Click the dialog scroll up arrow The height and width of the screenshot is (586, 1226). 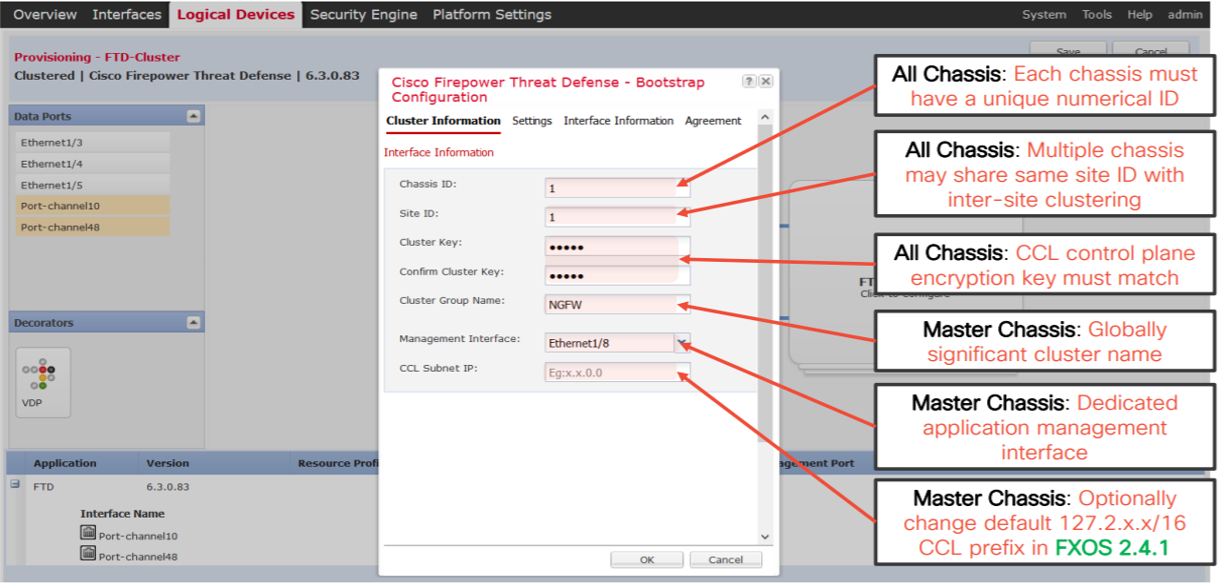(765, 118)
